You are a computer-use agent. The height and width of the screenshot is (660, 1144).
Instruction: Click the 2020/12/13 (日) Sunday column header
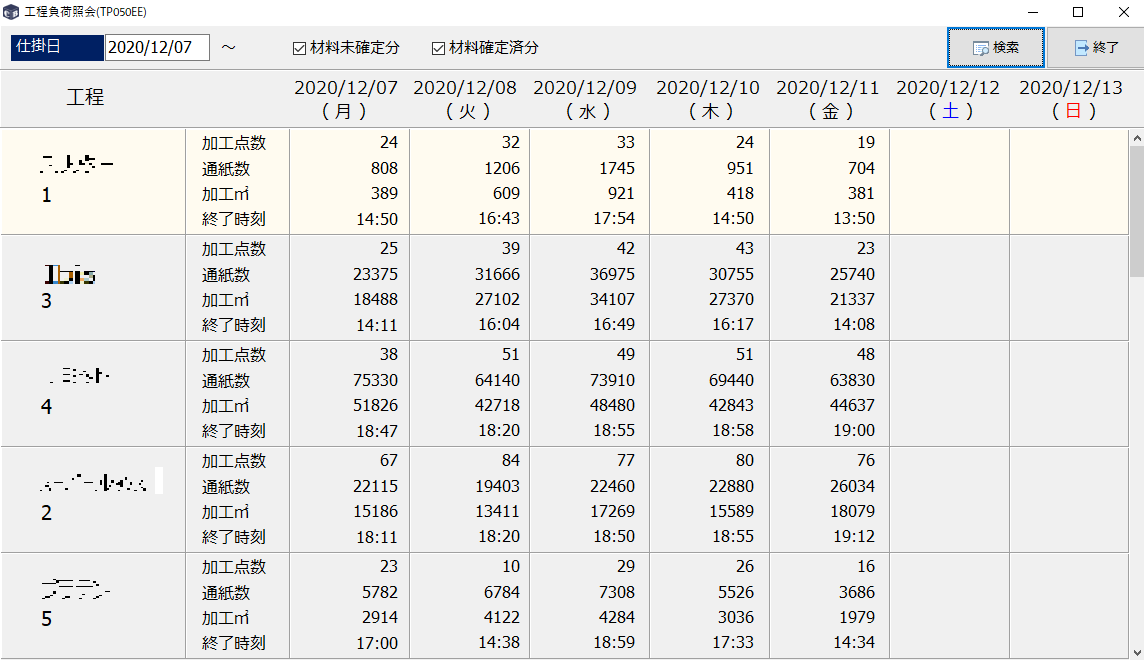[1071, 99]
